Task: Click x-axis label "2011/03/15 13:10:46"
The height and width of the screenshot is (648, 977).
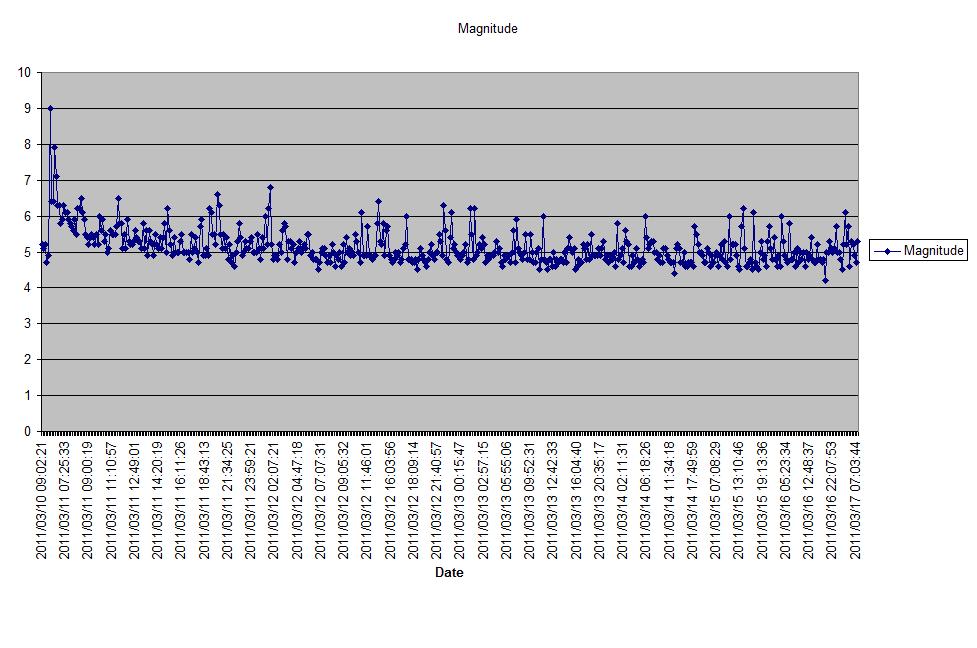Action: coord(739,498)
